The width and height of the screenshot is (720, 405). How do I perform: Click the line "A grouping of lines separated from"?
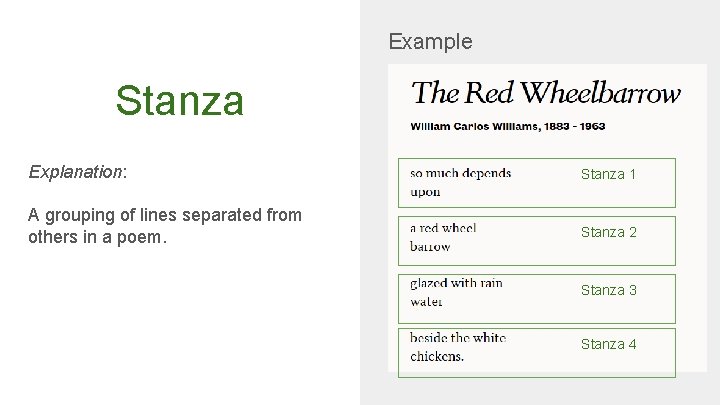click(x=165, y=215)
